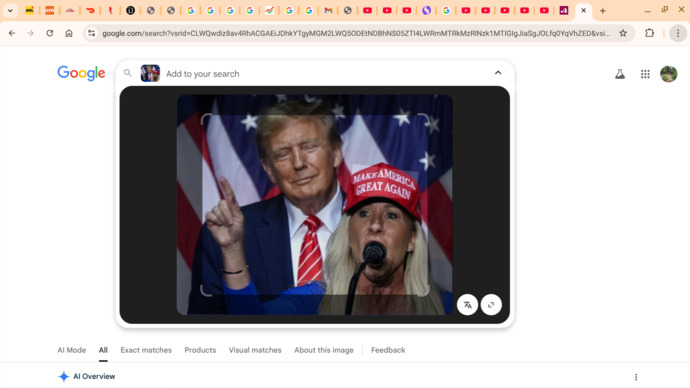The height and width of the screenshot is (388, 690).
Task: Click the Feedback link
Action: coord(388,350)
